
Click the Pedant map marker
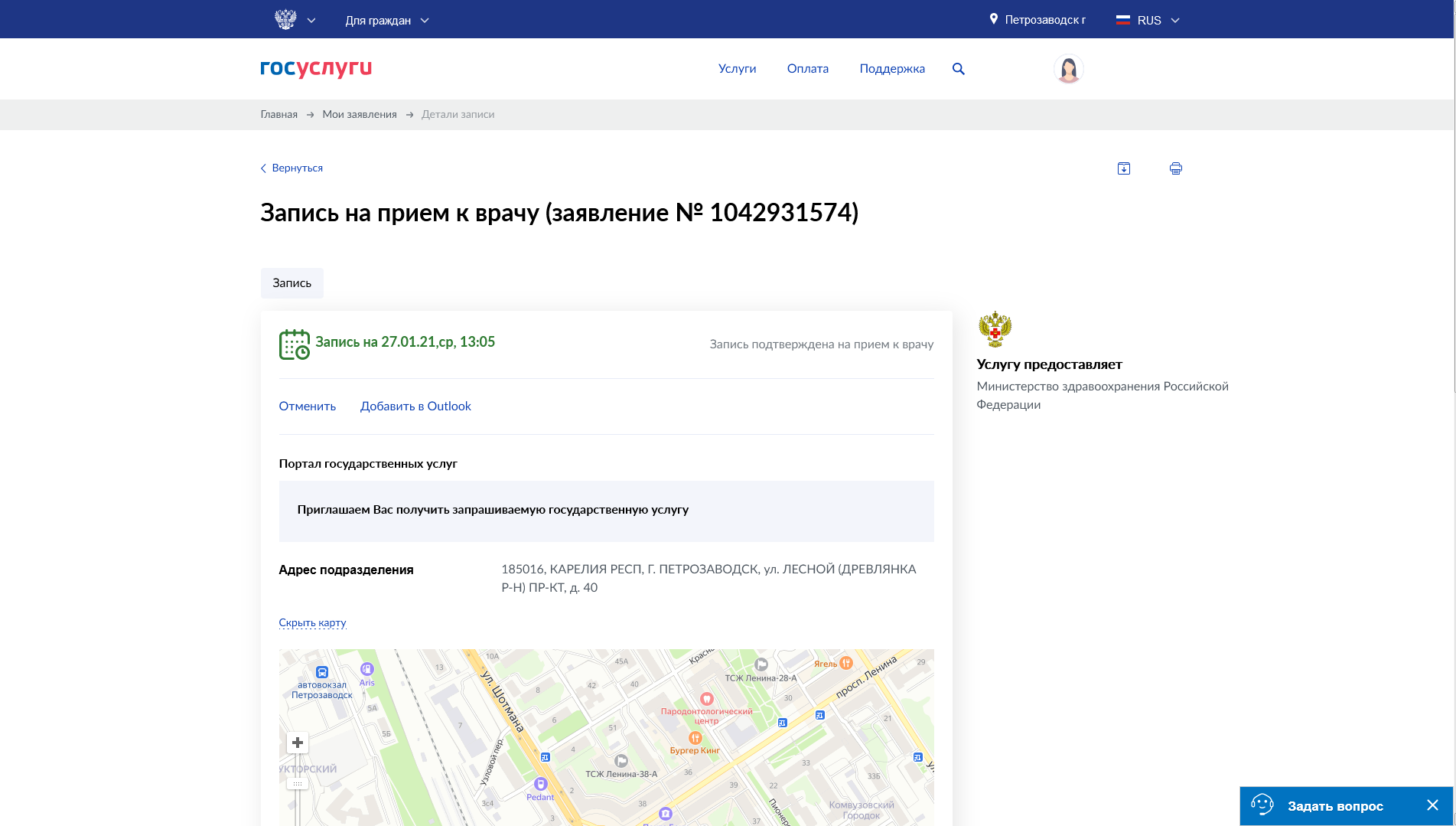point(541,784)
